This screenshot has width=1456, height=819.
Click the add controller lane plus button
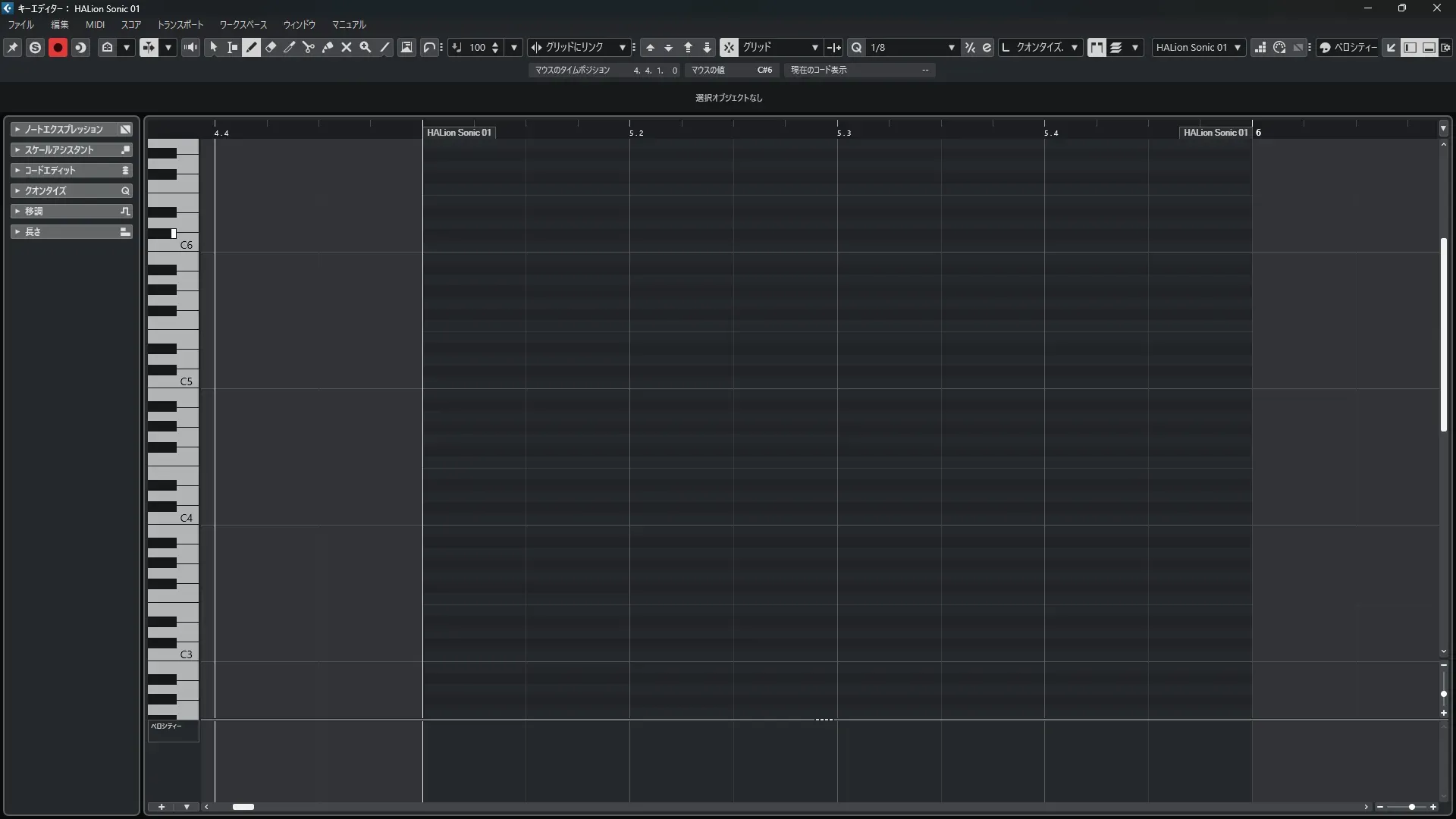click(162, 807)
